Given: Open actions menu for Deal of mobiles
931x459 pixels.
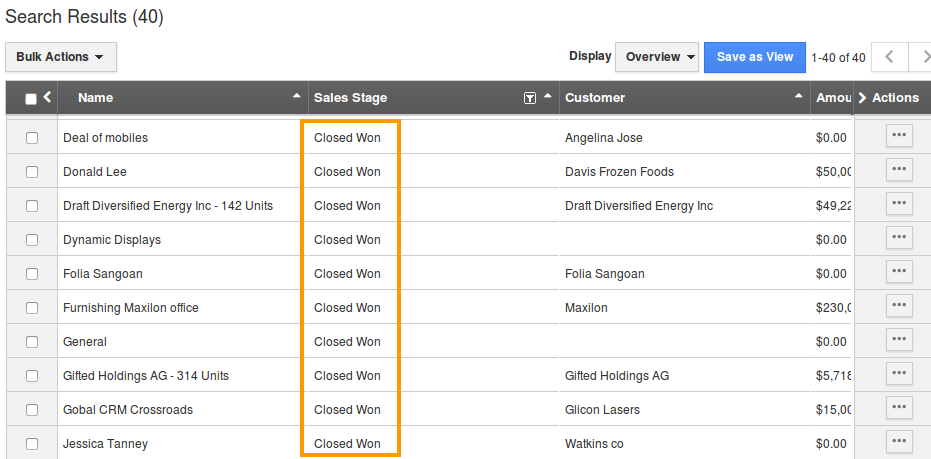Looking at the screenshot, I should point(899,135).
